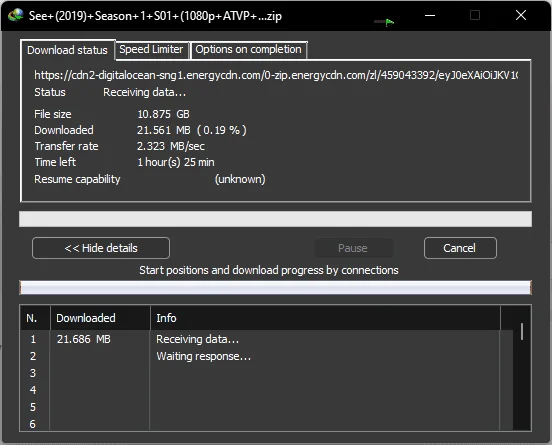Close the download window
The width and height of the screenshot is (552, 445).
pyautogui.click(x=521, y=15)
